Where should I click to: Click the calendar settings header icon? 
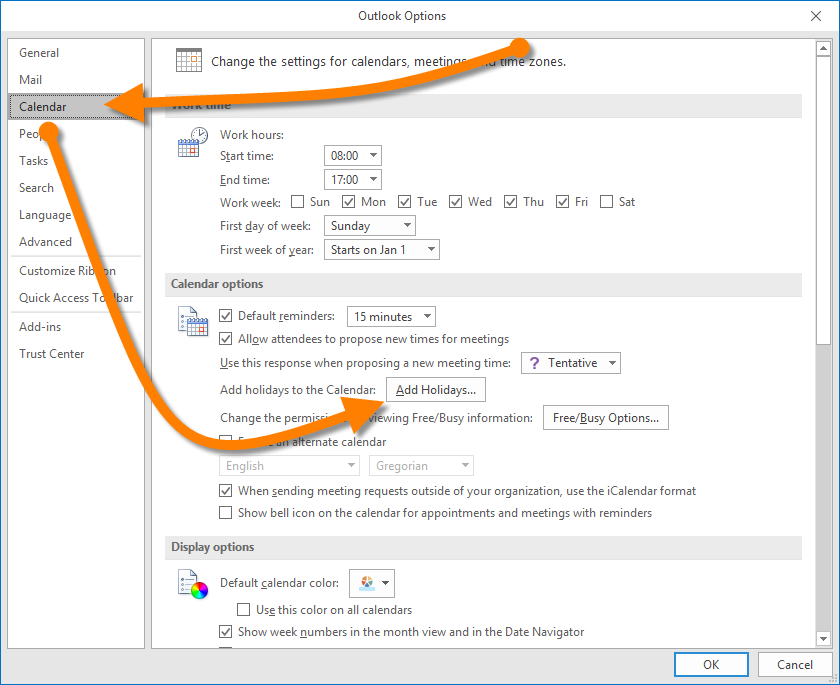click(188, 60)
